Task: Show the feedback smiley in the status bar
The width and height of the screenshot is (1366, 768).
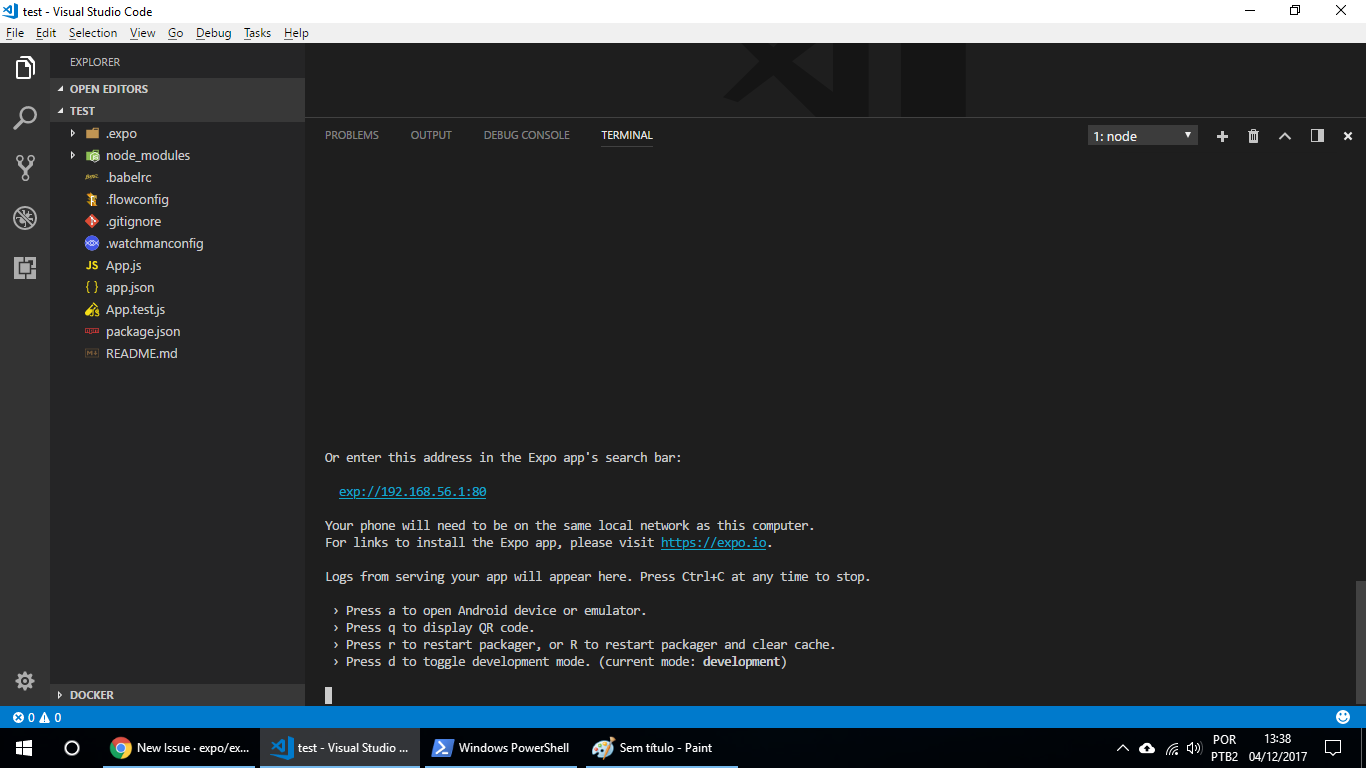Action: tap(1342, 717)
